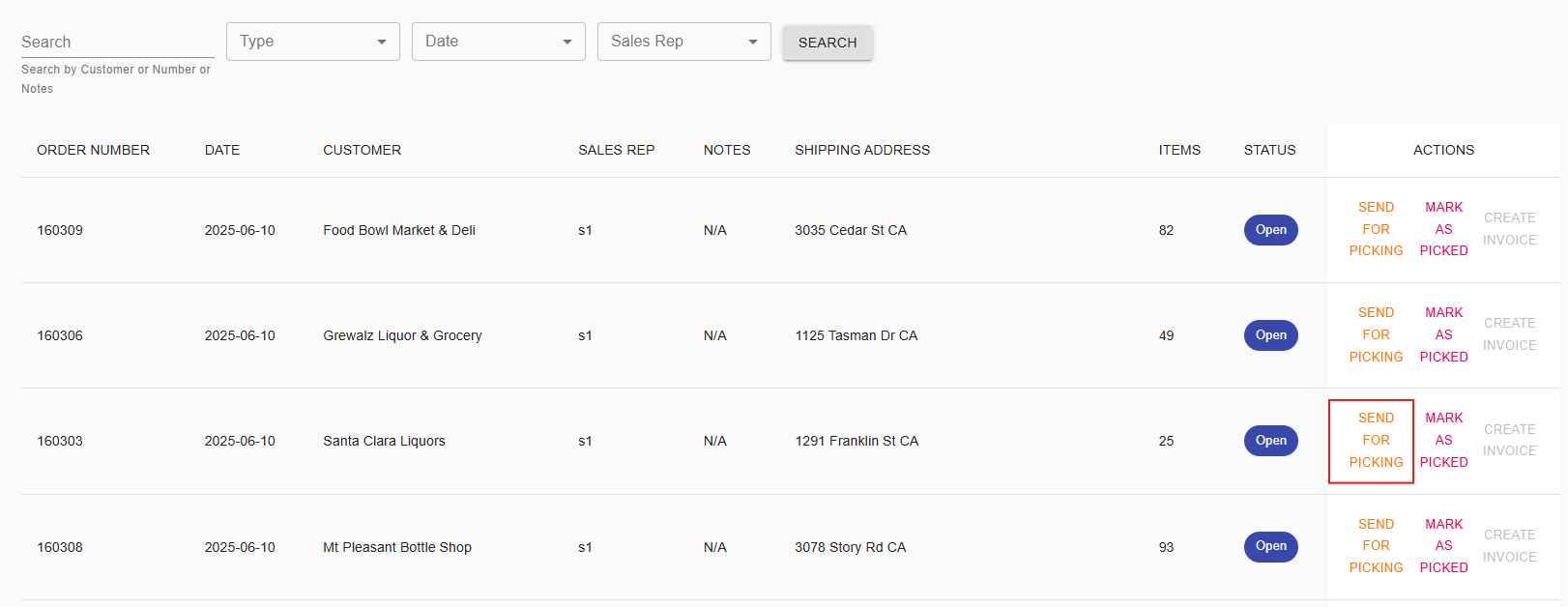
Task: Click the Open status badge for order 160303
Action: point(1270,440)
